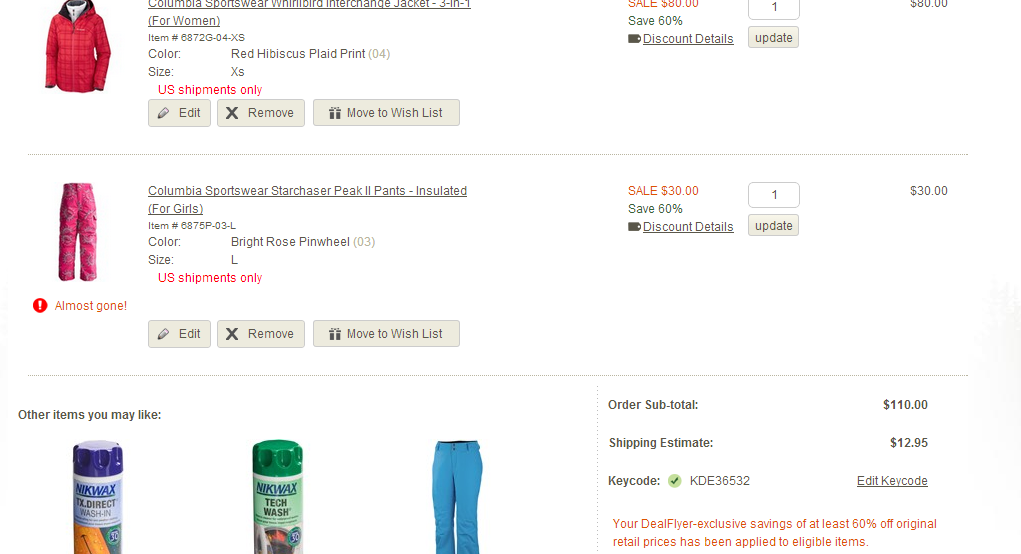Click tag icon beside pants Discount Details
1021x554 pixels.
[x=634, y=227]
